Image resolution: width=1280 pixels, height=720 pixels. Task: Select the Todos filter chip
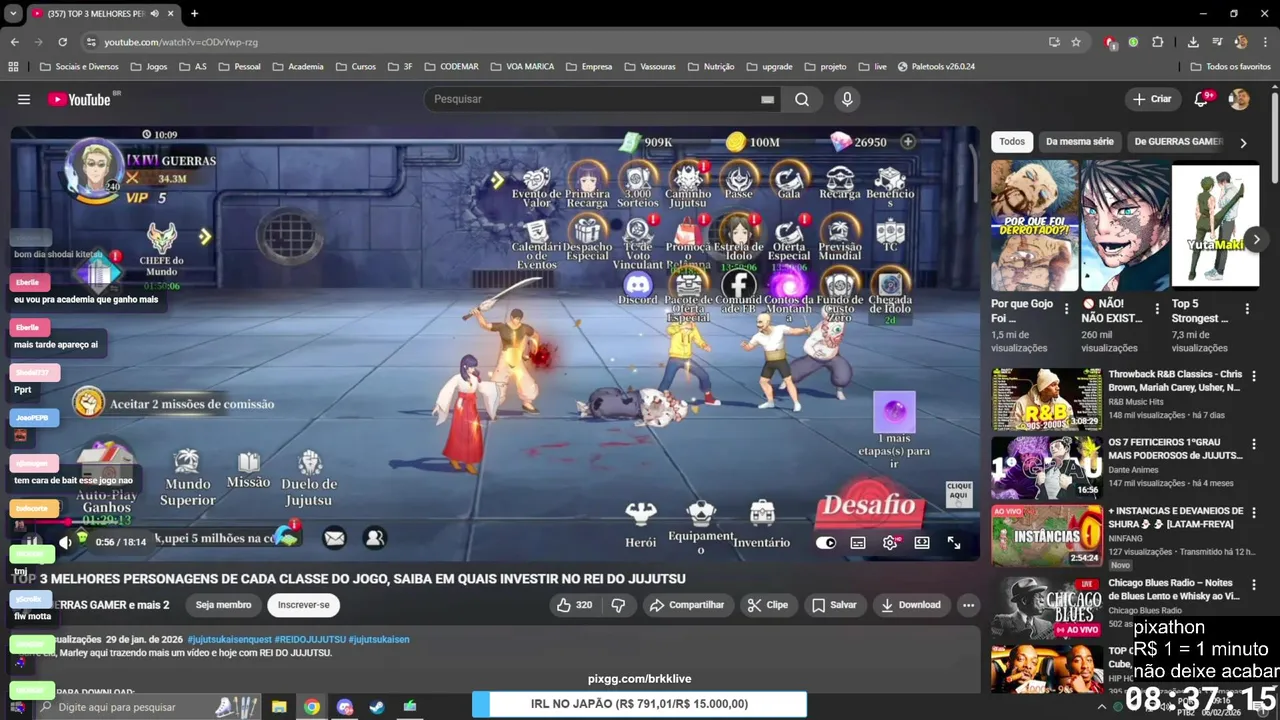click(x=1012, y=142)
